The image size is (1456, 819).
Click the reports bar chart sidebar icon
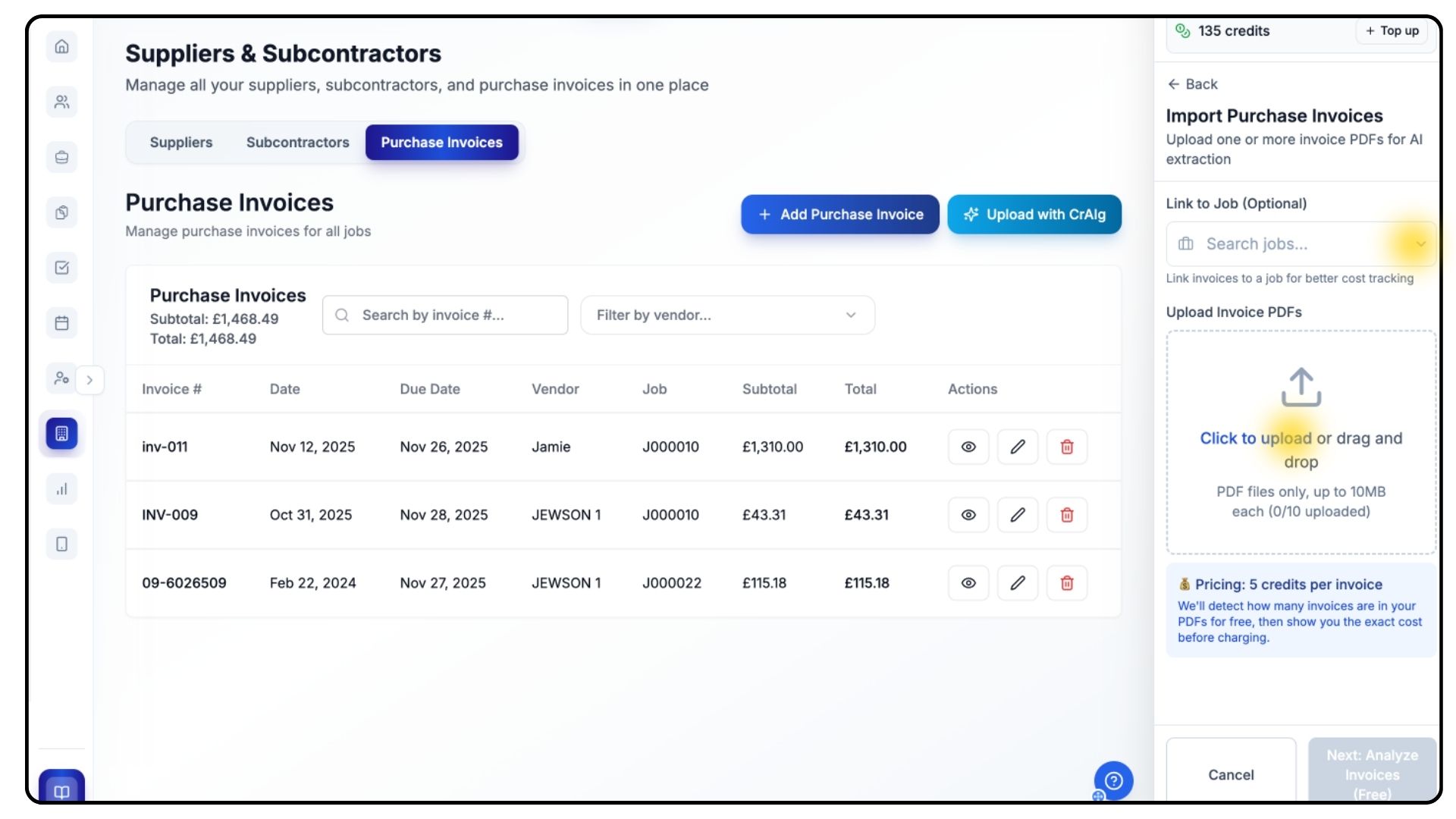click(61, 489)
